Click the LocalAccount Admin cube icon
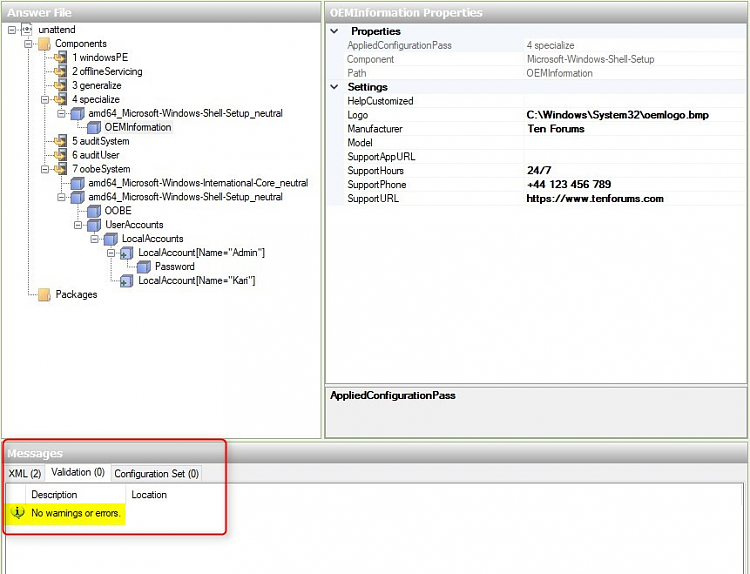Viewport: 750px width, 574px height. (127, 253)
